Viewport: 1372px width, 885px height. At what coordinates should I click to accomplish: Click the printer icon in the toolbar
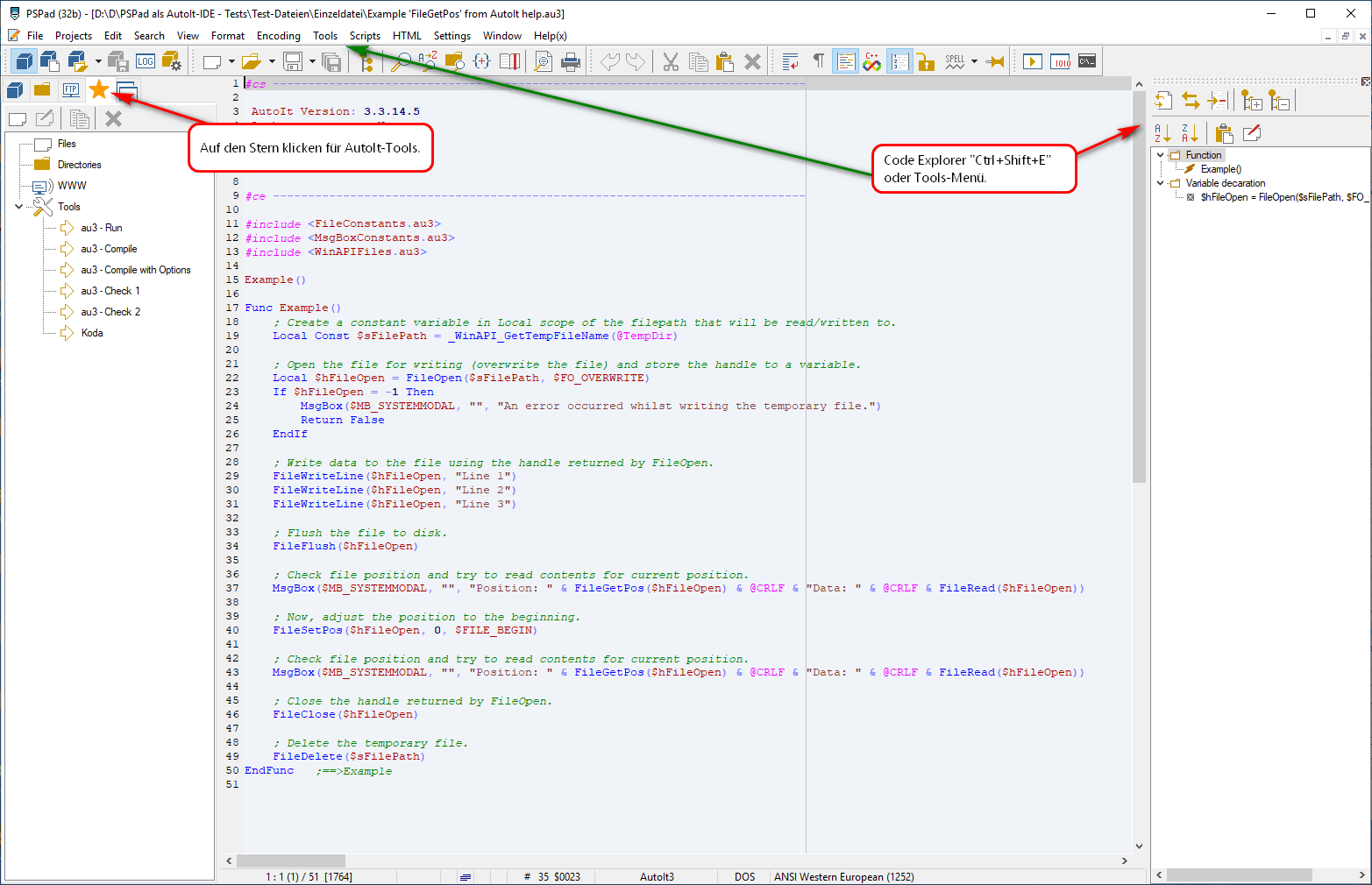coord(571,61)
